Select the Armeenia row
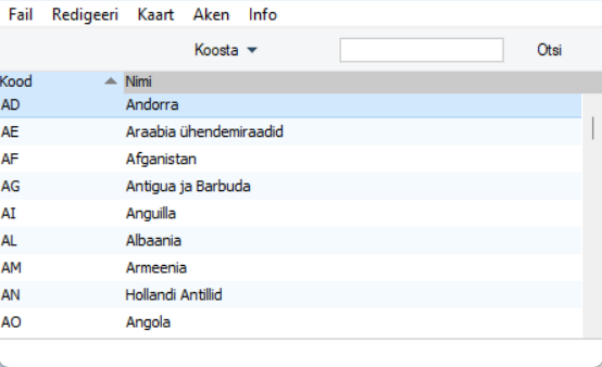Viewport: 602px width, 367px height. 291,268
